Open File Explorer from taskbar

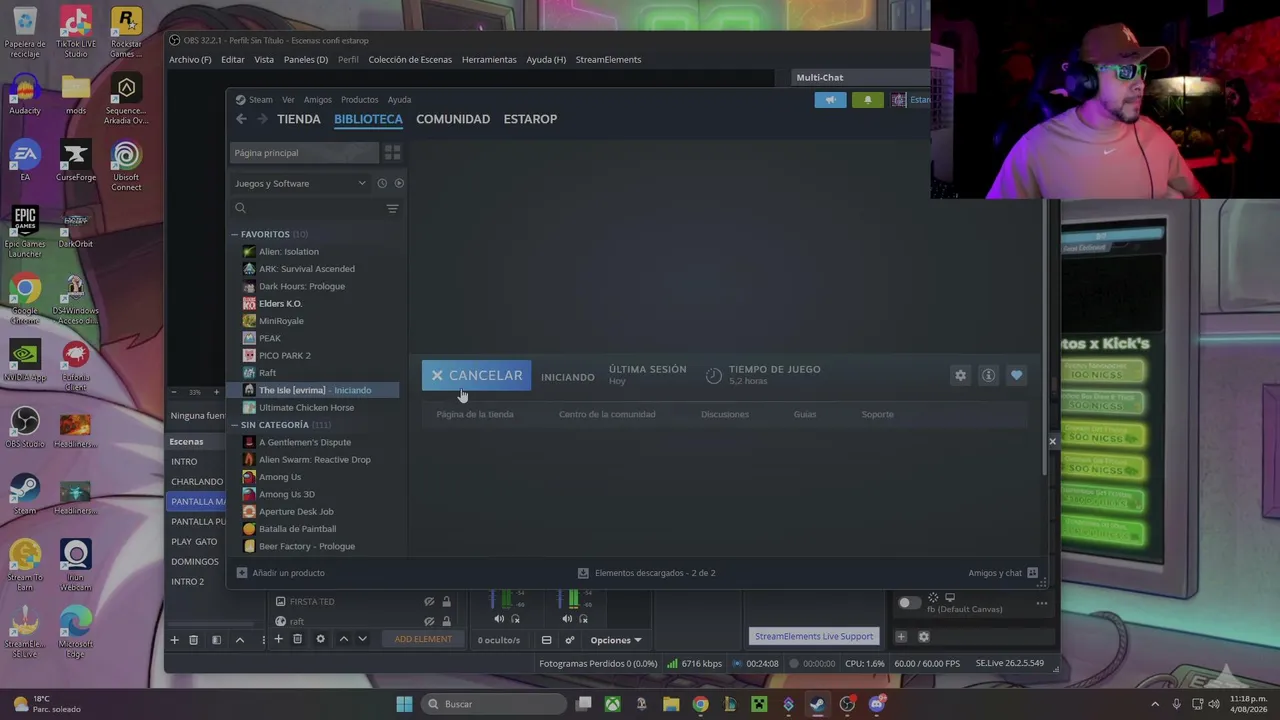click(671, 704)
